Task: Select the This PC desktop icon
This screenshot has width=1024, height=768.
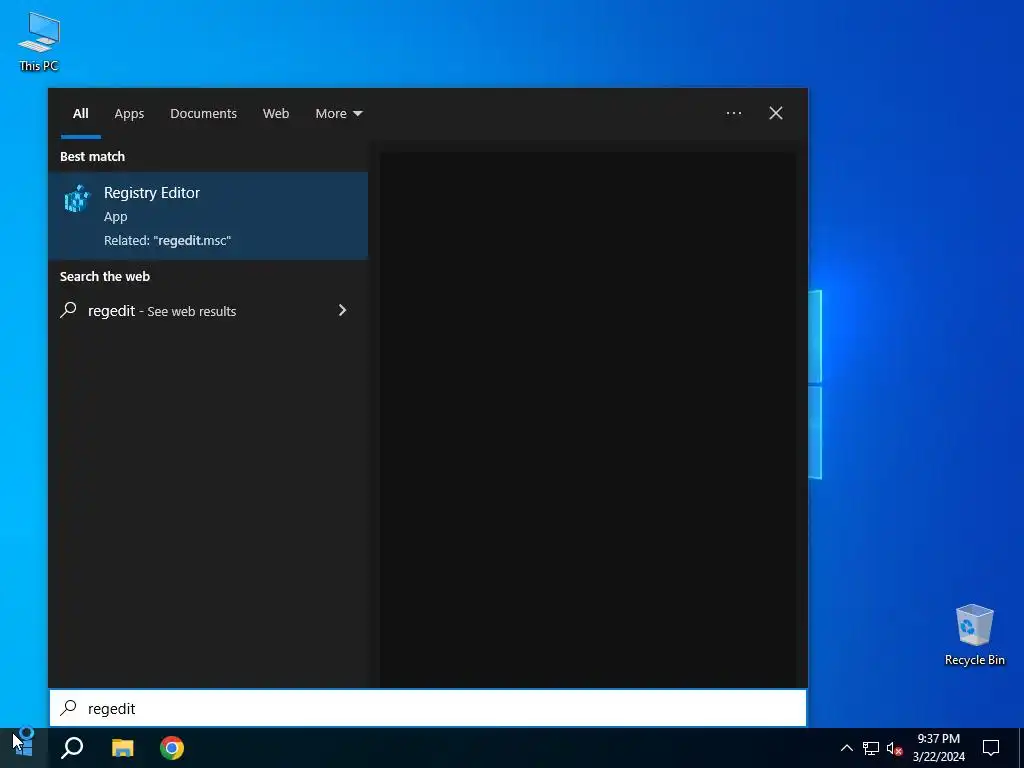Action: coord(39,42)
